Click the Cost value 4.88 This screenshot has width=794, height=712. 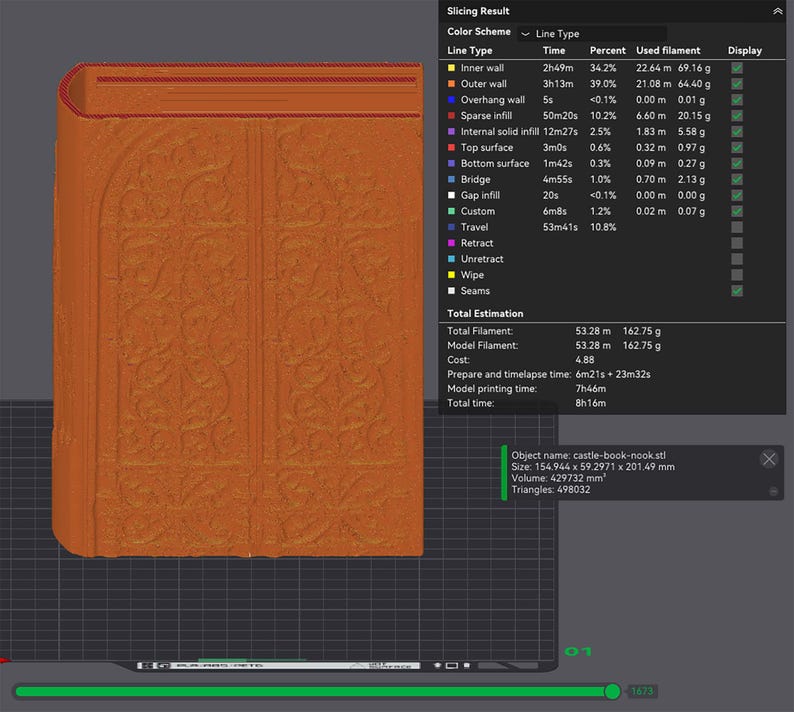584,360
